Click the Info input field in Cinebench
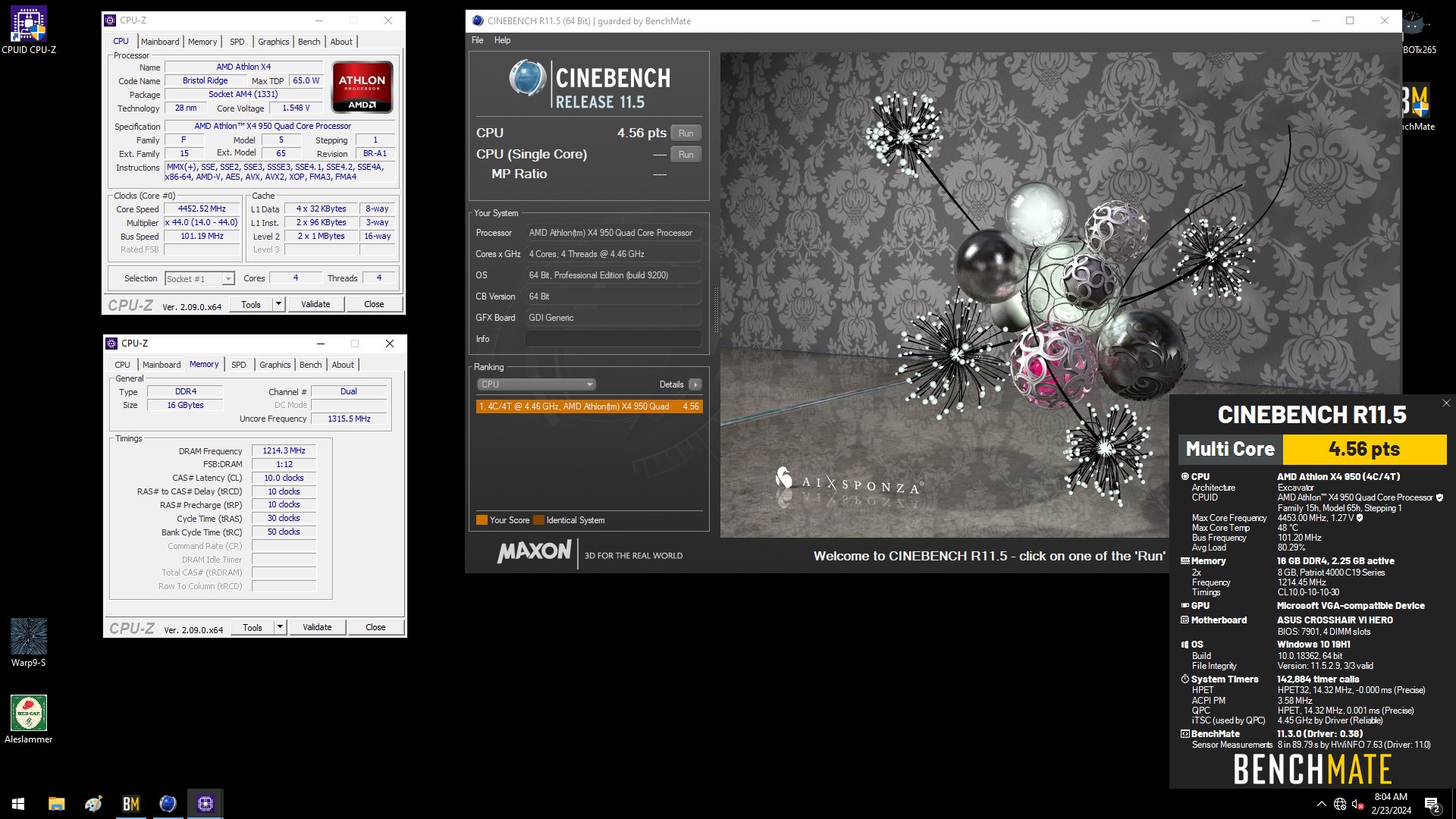Screen dimensions: 1456x819 point(613,339)
